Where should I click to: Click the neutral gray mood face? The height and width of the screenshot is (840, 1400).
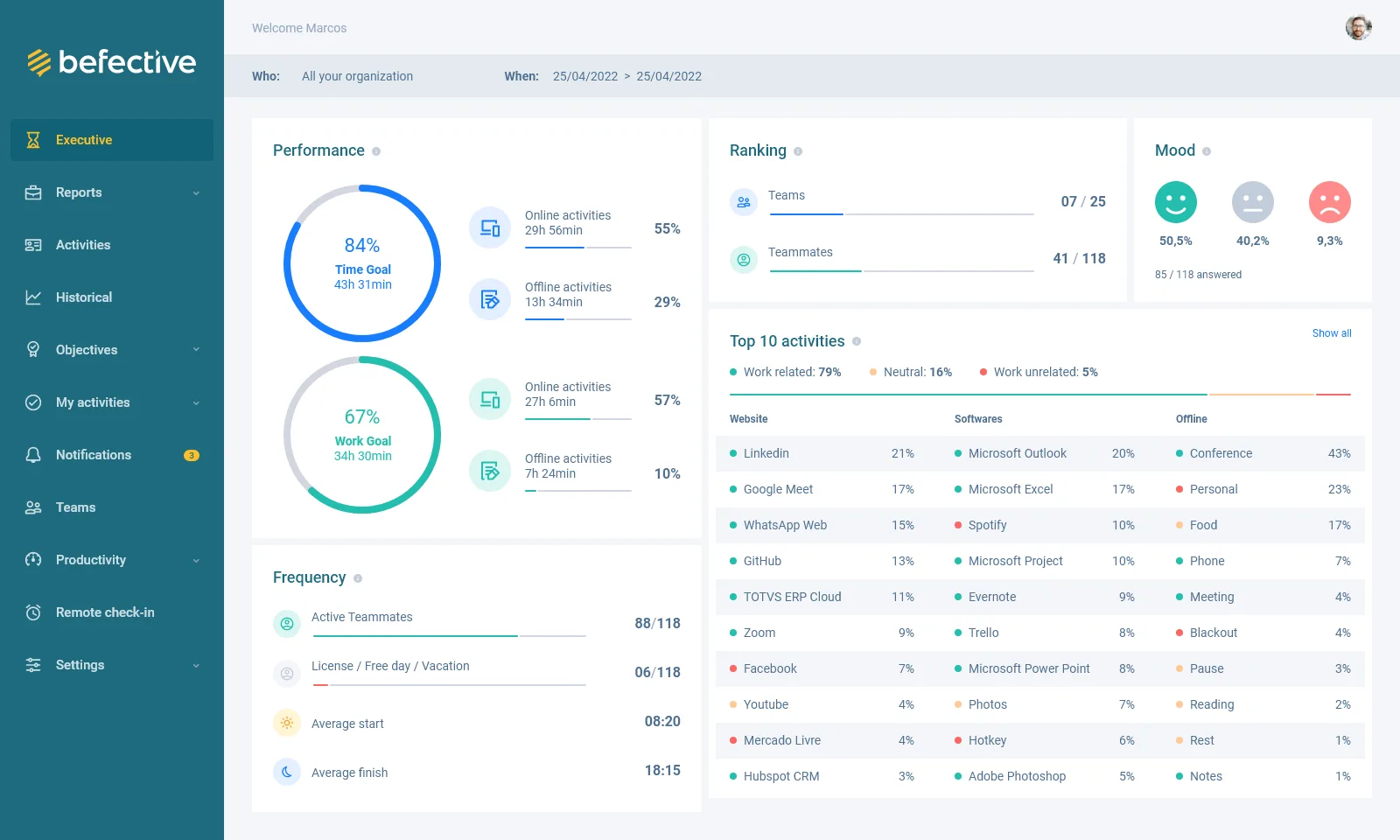(x=1252, y=202)
